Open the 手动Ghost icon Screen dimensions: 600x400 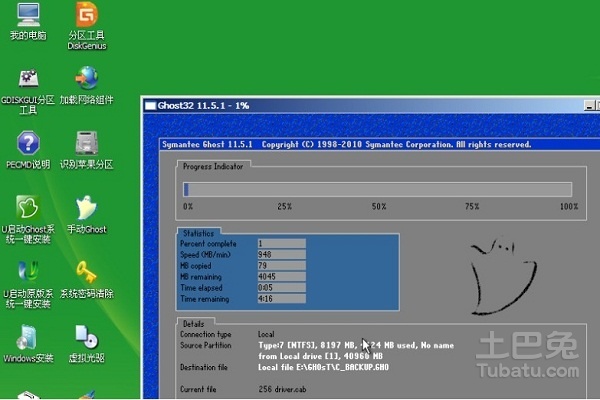(86, 214)
